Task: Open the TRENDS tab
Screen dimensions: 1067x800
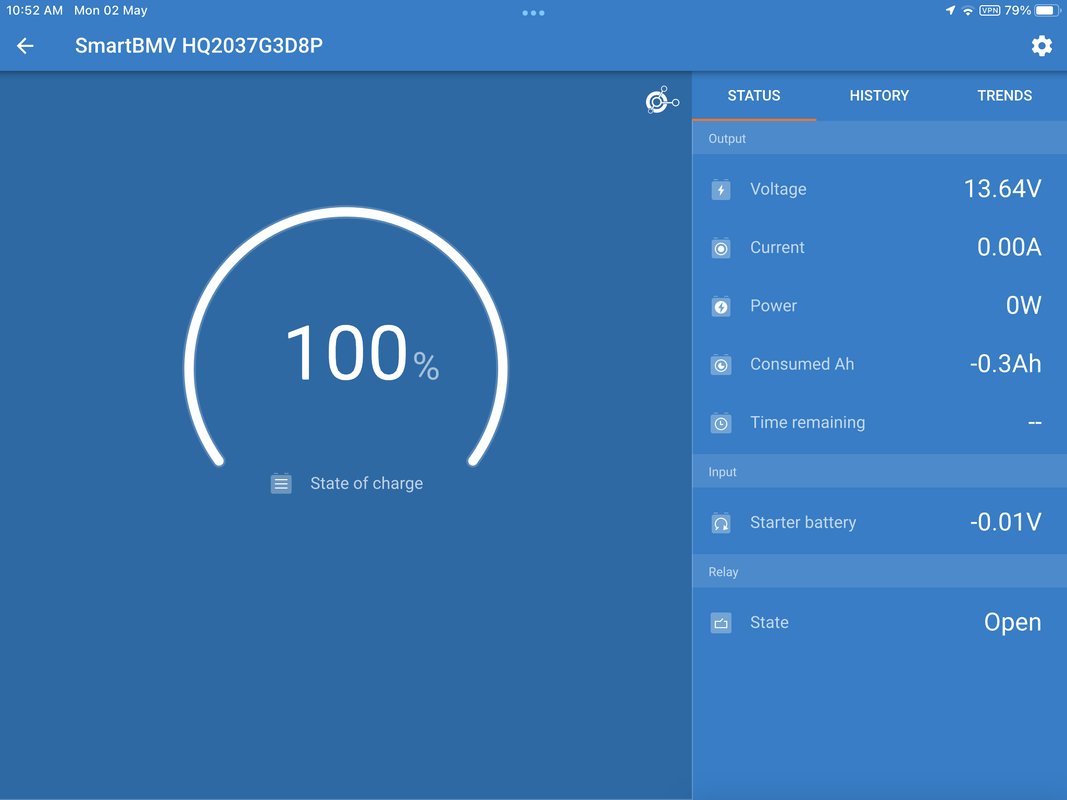Action: pyautogui.click(x=1004, y=96)
